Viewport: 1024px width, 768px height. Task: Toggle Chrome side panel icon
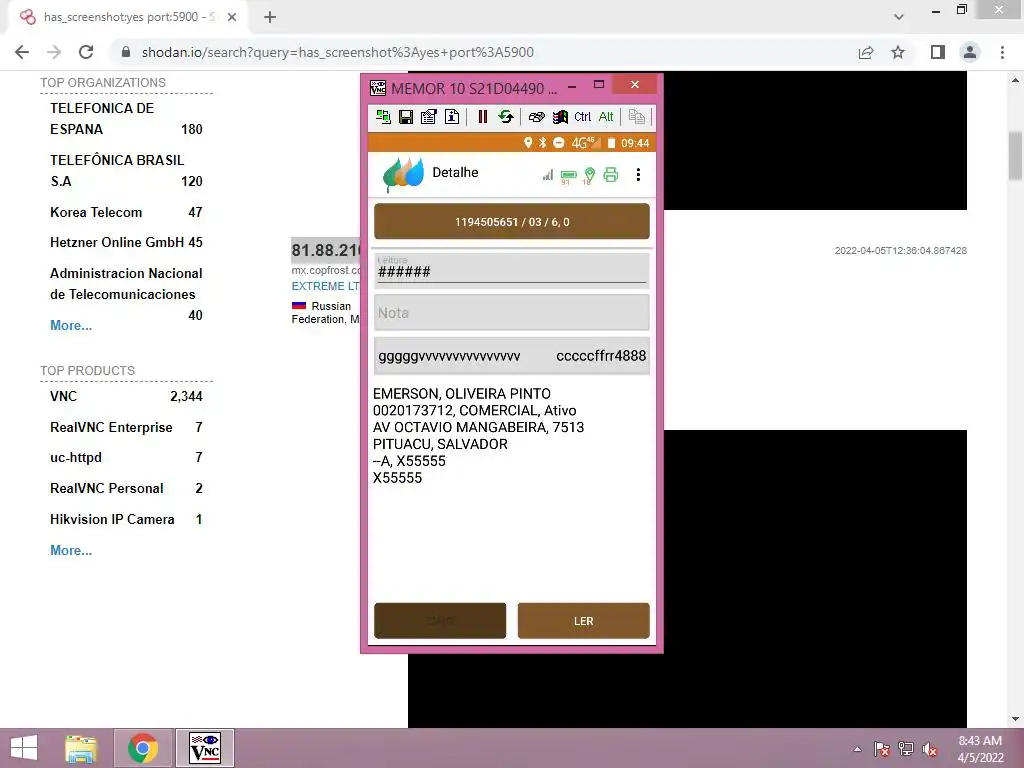tap(938, 52)
